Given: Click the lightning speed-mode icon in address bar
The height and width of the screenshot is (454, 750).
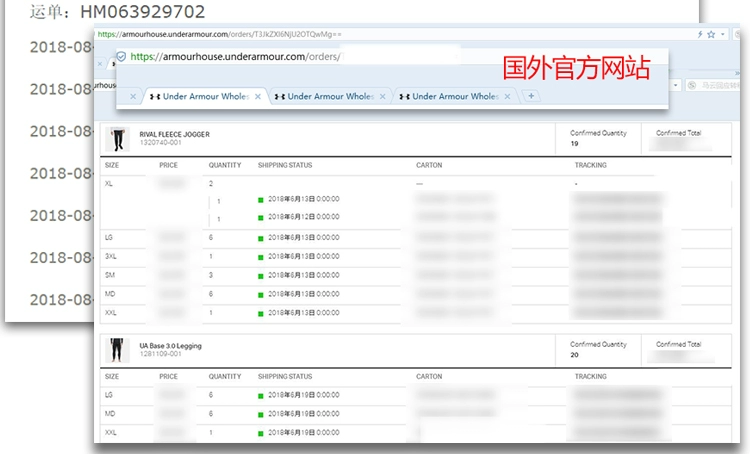Looking at the screenshot, I should [700, 34].
